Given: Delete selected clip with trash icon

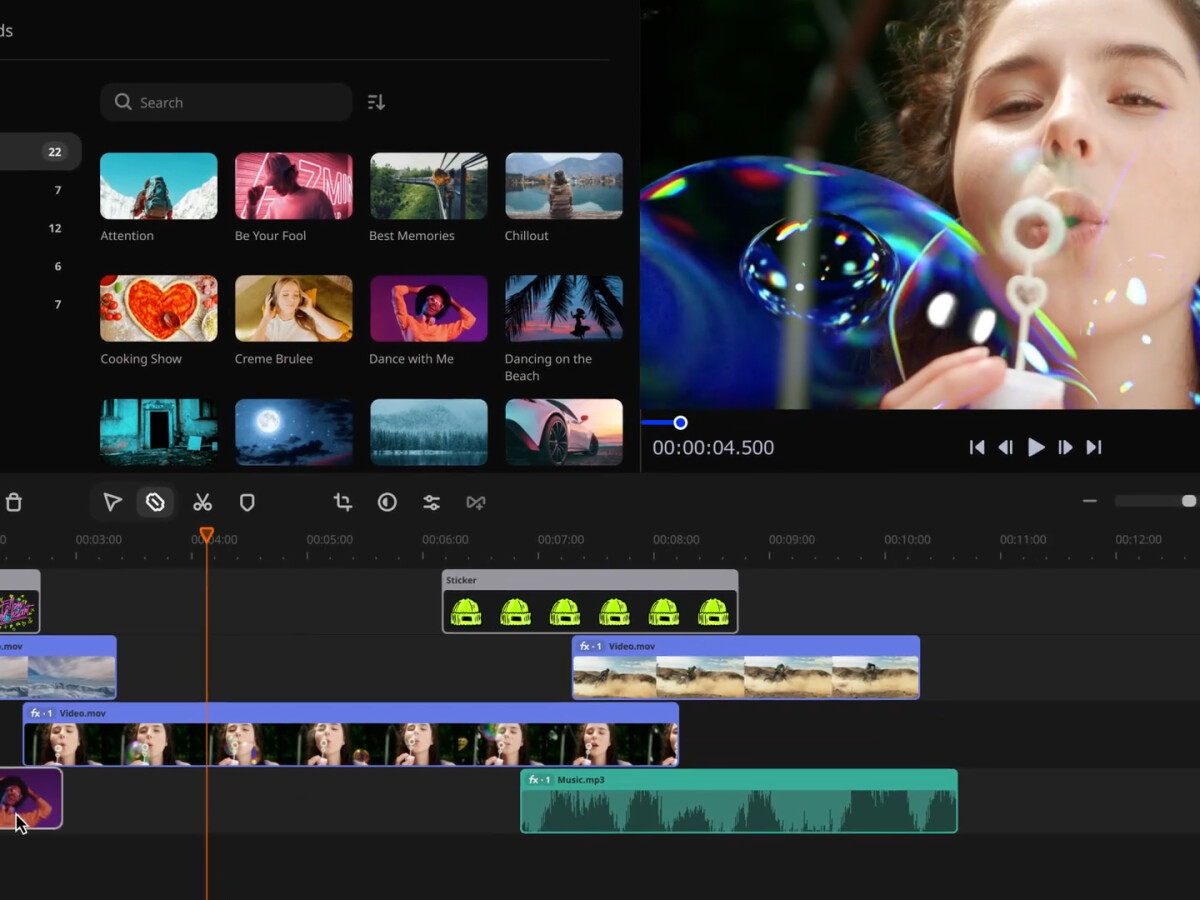Looking at the screenshot, I should [x=13, y=502].
